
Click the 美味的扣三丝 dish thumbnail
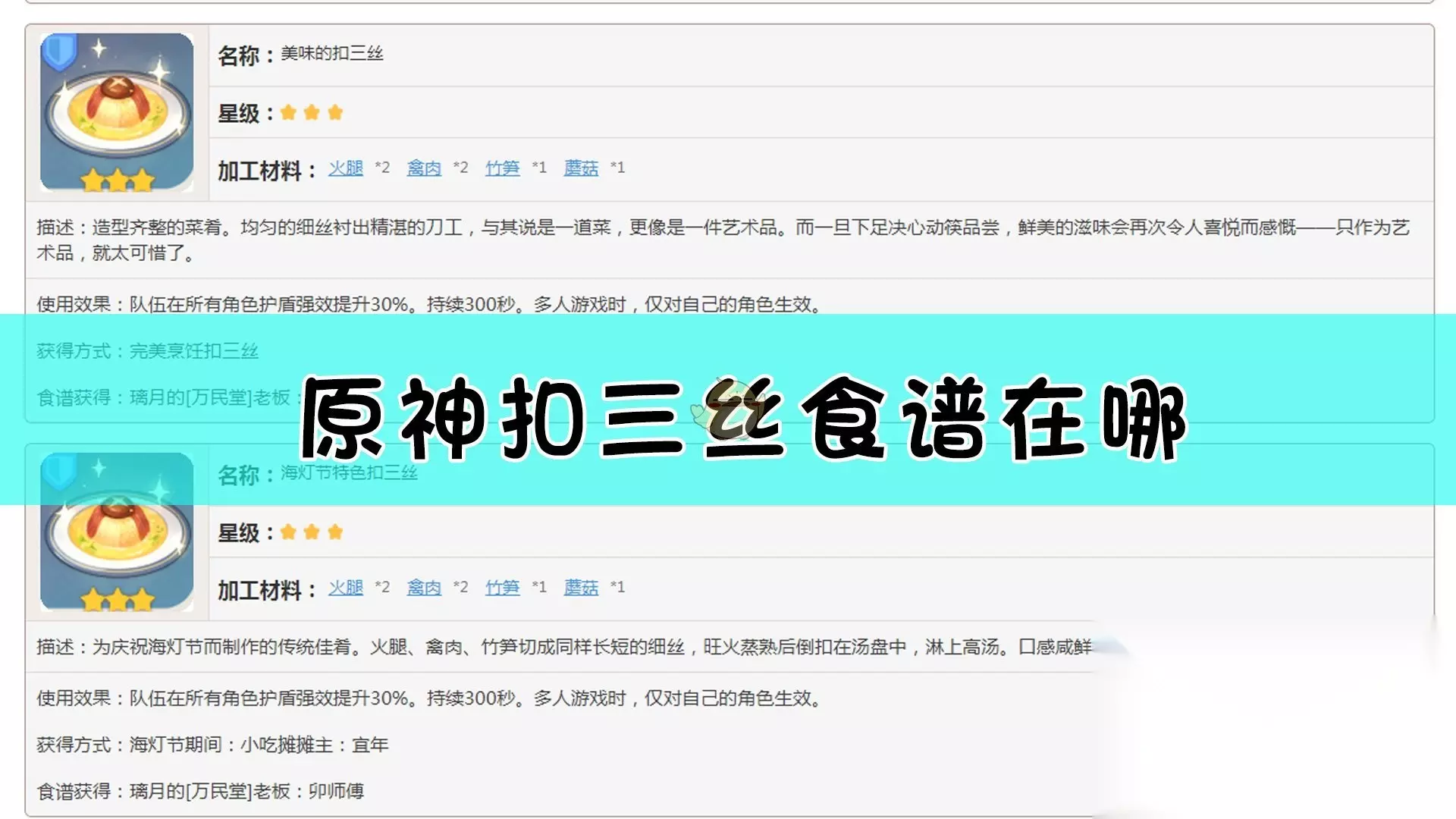tap(116, 111)
